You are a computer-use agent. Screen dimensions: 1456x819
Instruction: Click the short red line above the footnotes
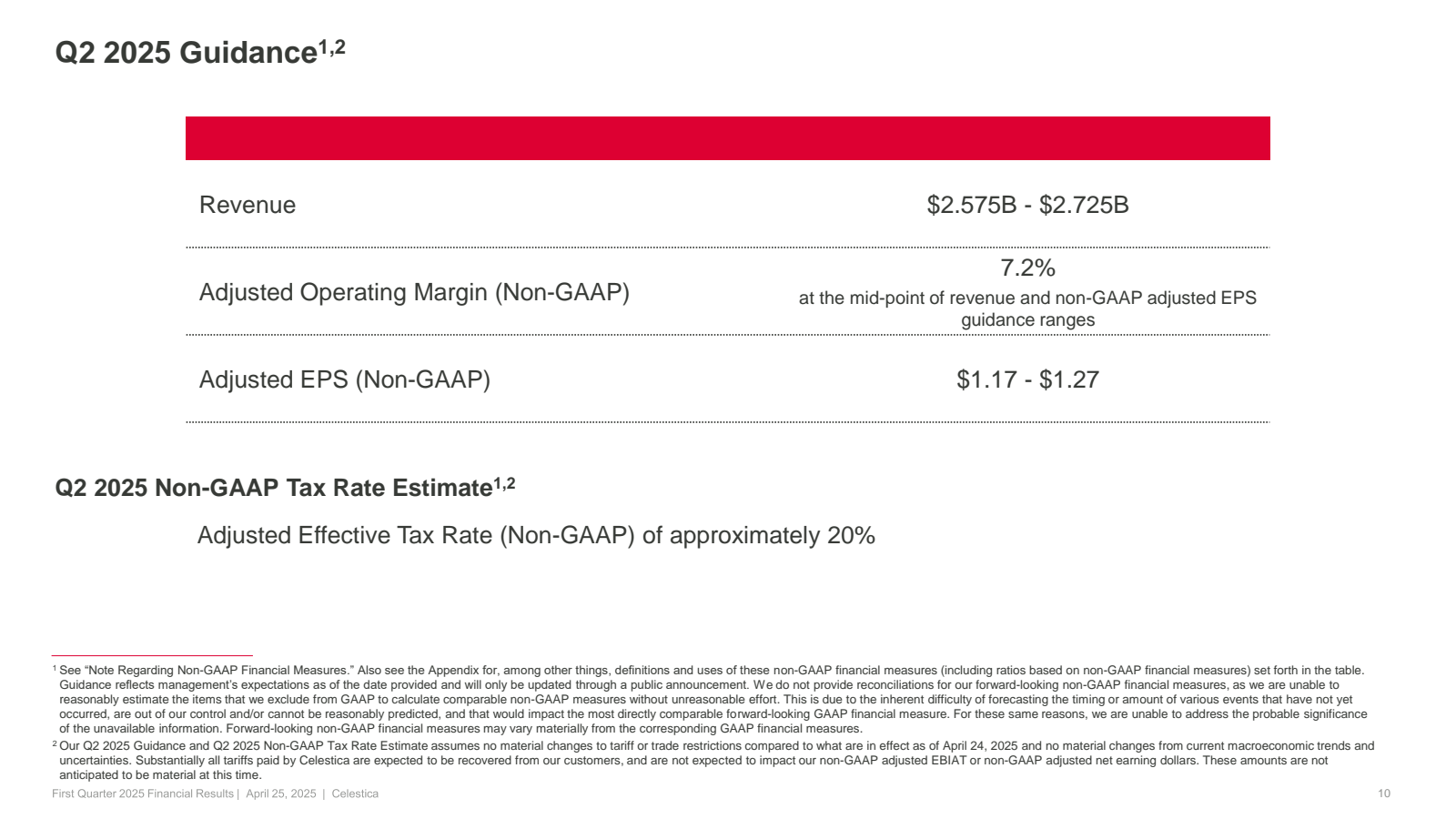(x=152, y=655)
